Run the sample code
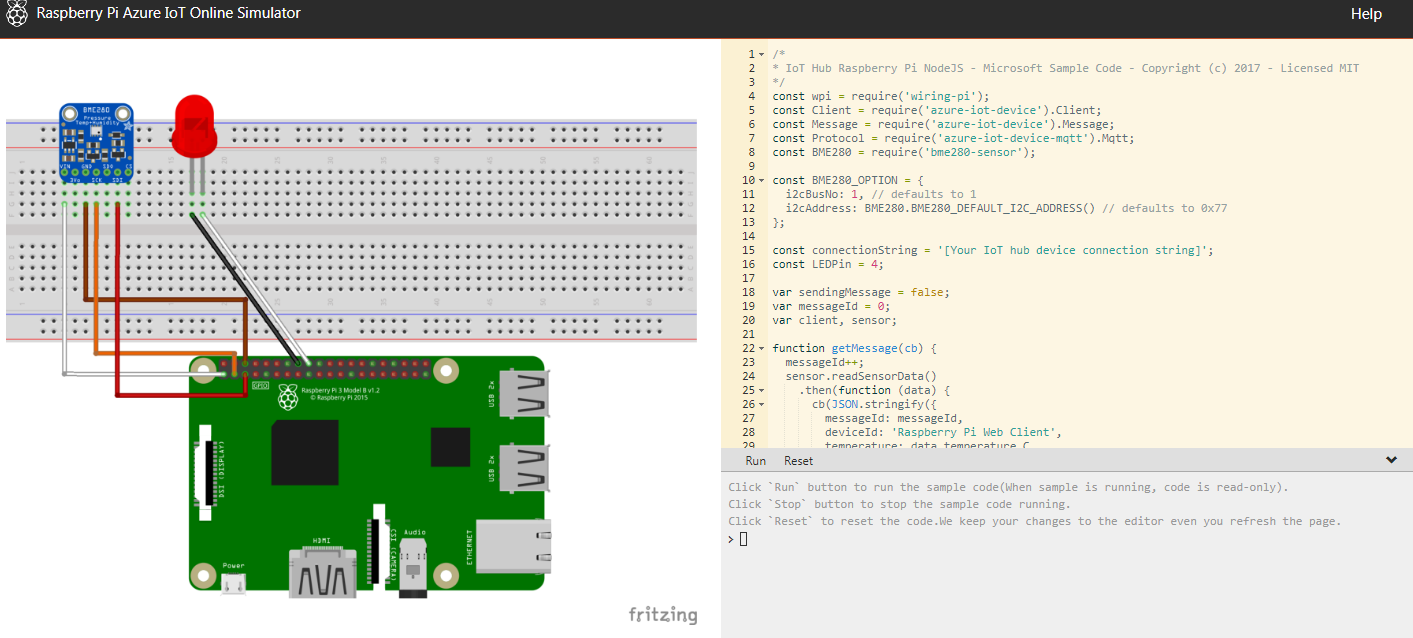Viewport: 1413px width, 638px height. tap(756, 461)
